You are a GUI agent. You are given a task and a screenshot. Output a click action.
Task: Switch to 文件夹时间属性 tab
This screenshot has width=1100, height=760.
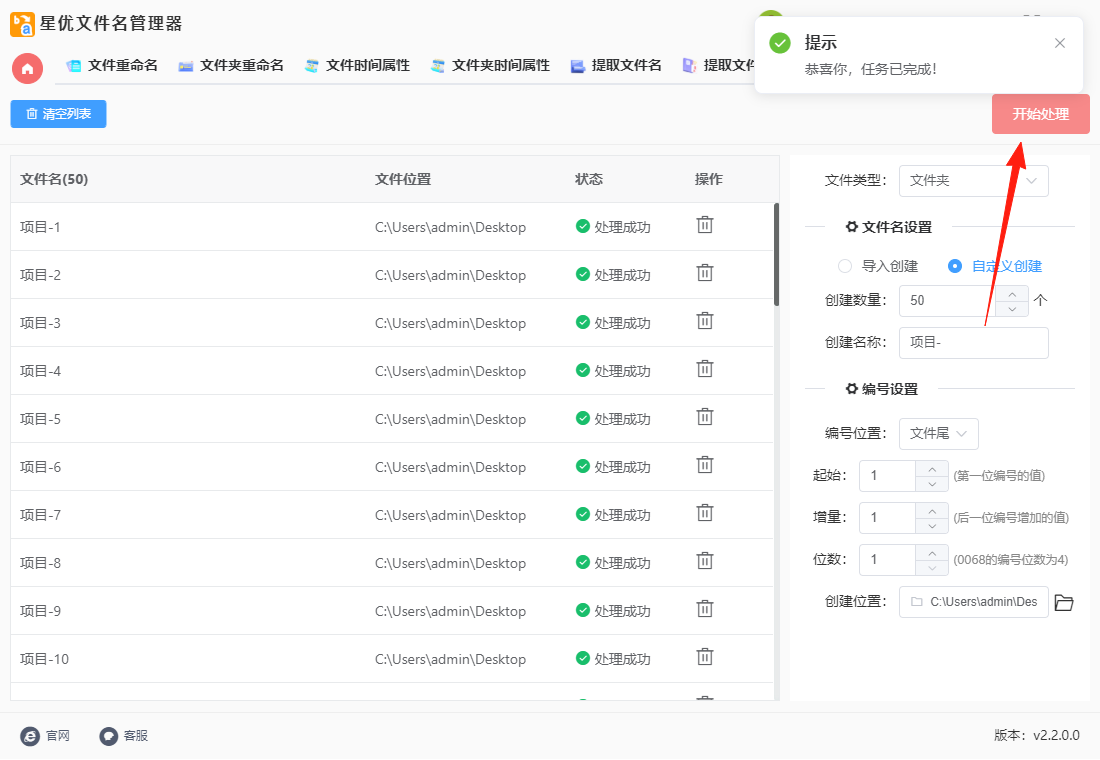[490, 66]
